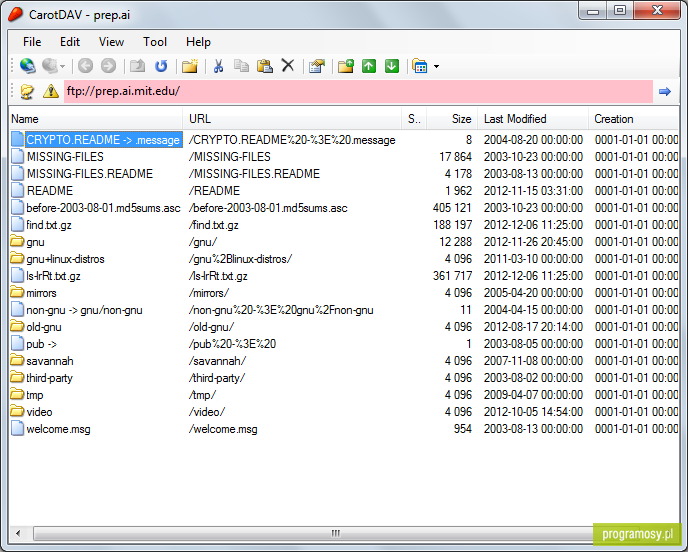Viewport: 688px width, 552px height.
Task: Sort by the Last Modified column header
Action: click(x=533, y=119)
